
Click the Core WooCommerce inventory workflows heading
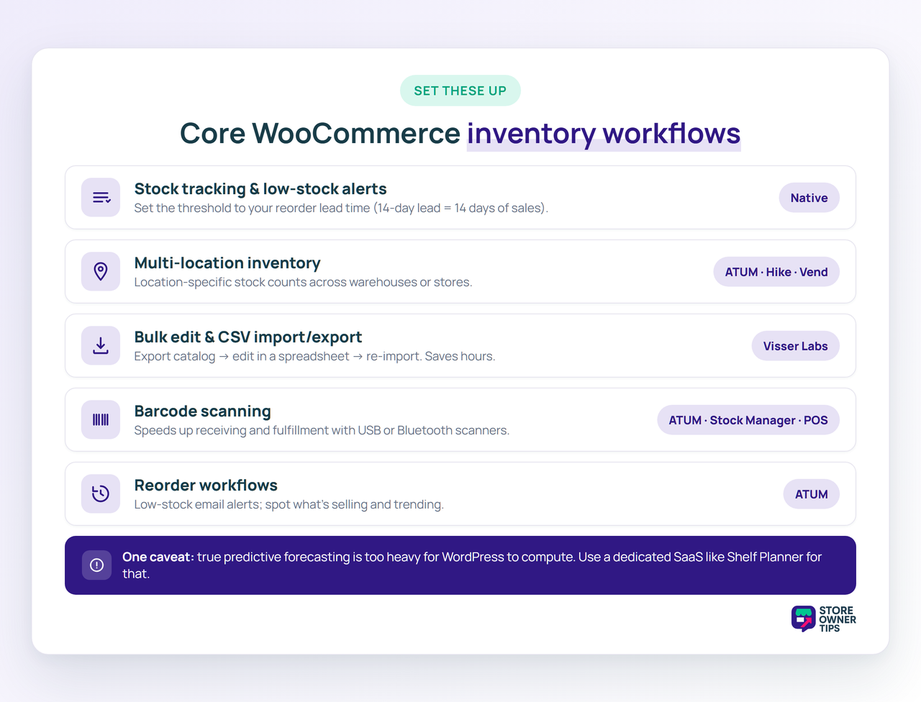(x=460, y=133)
